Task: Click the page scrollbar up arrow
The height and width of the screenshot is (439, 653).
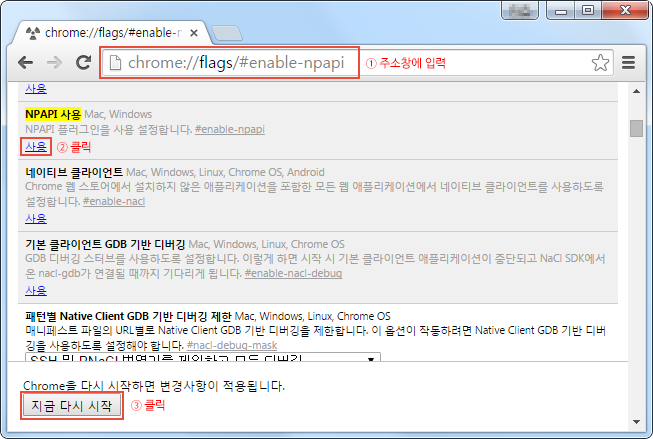Action: (x=636, y=91)
